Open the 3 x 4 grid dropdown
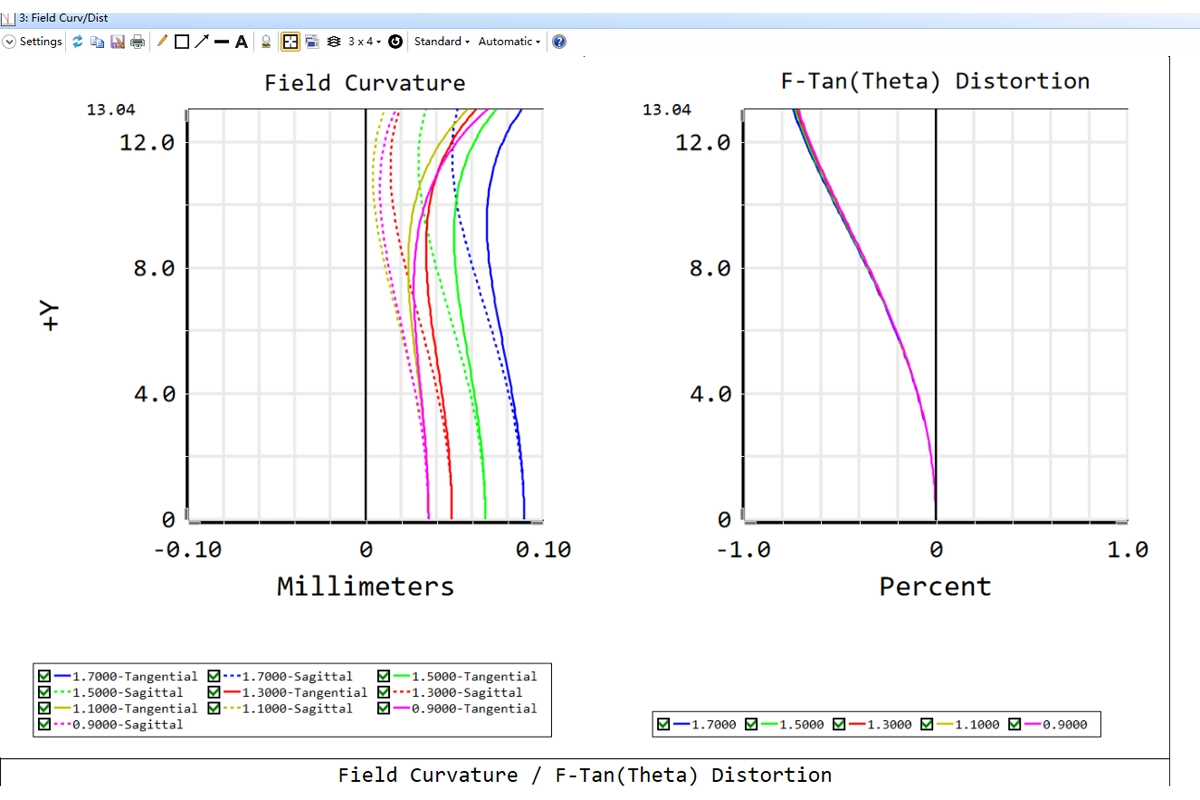 pos(364,42)
